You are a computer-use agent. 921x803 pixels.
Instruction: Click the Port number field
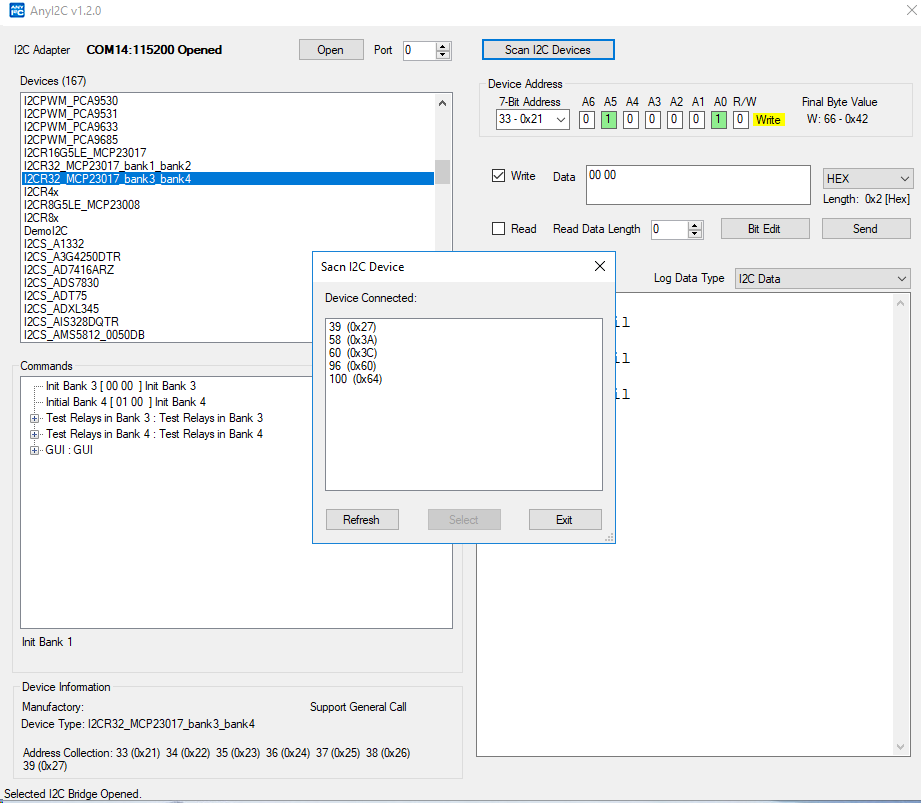[x=420, y=50]
